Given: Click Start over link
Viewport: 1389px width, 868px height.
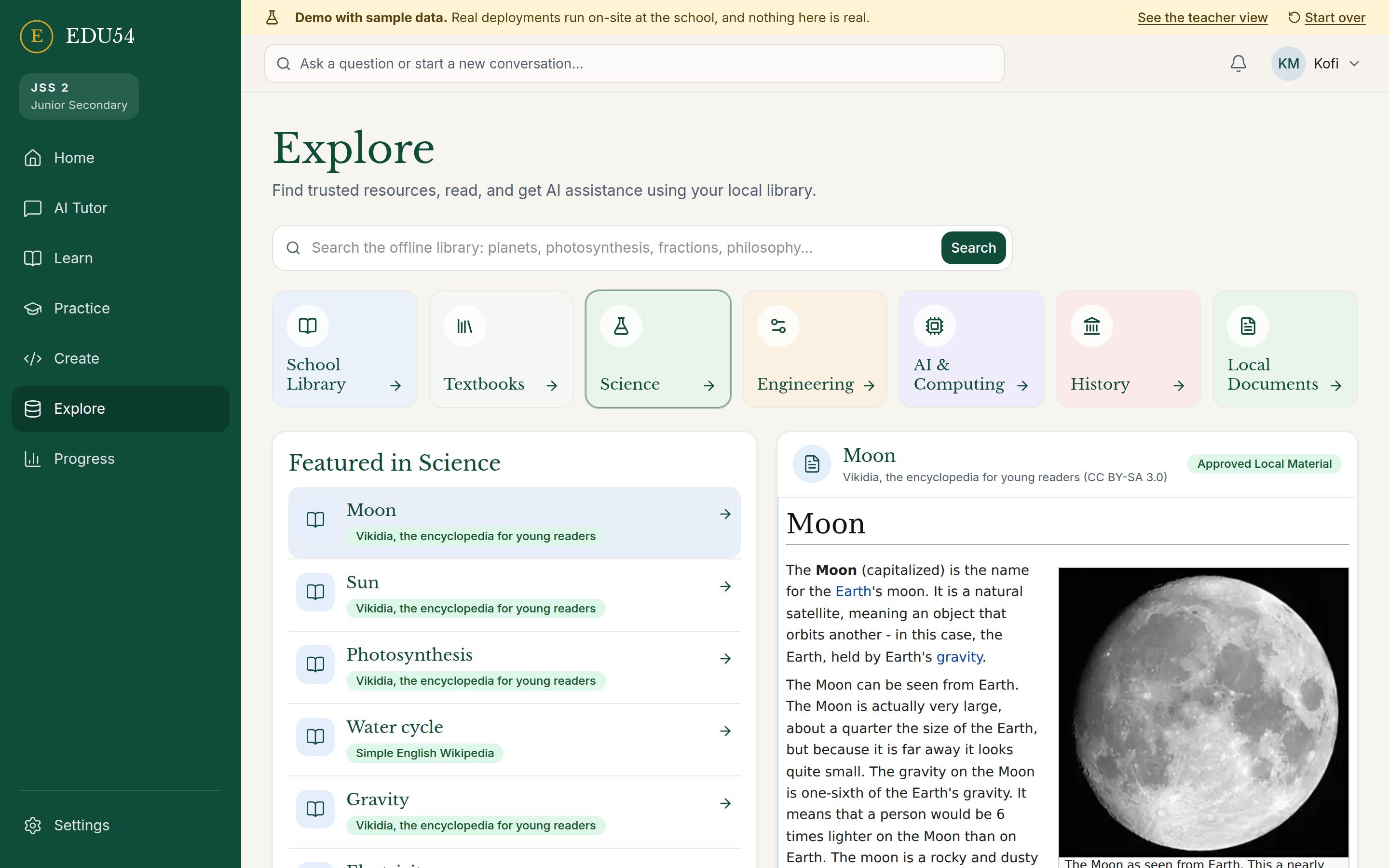Looking at the screenshot, I should (x=1326, y=18).
